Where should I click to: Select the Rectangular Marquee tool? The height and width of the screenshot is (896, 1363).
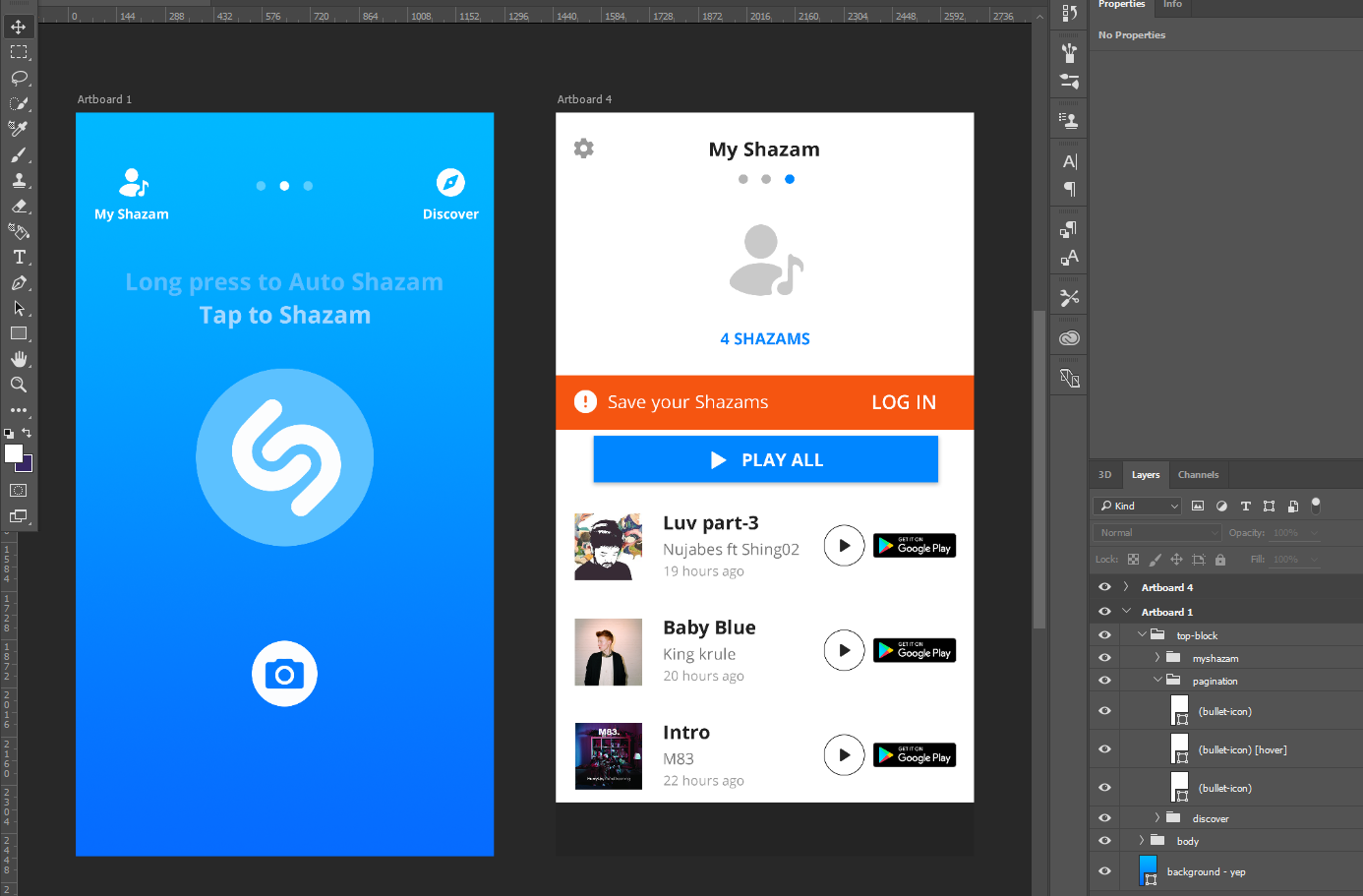click(19, 52)
